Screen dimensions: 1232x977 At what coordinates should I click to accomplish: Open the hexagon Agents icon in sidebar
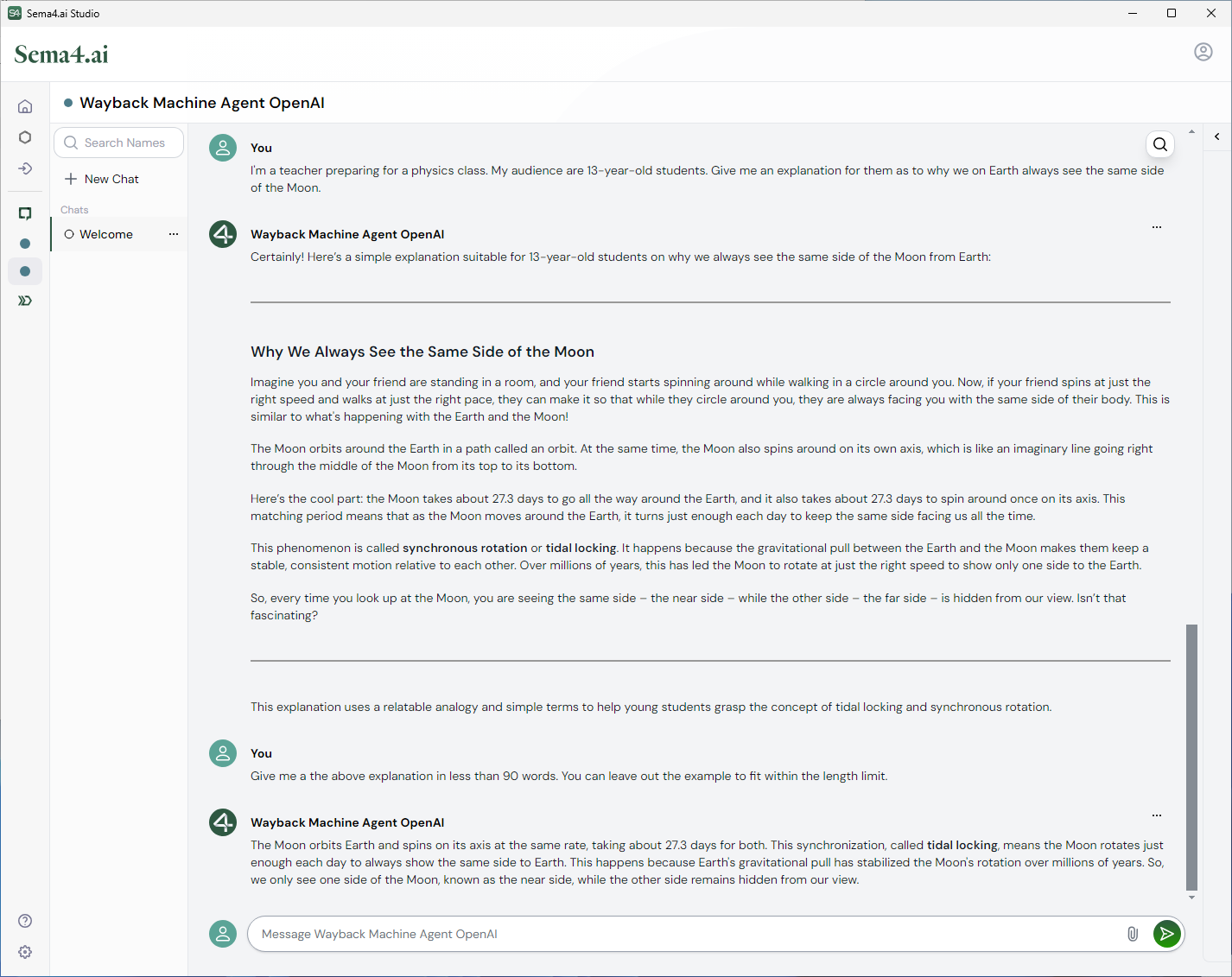[x=25, y=137]
